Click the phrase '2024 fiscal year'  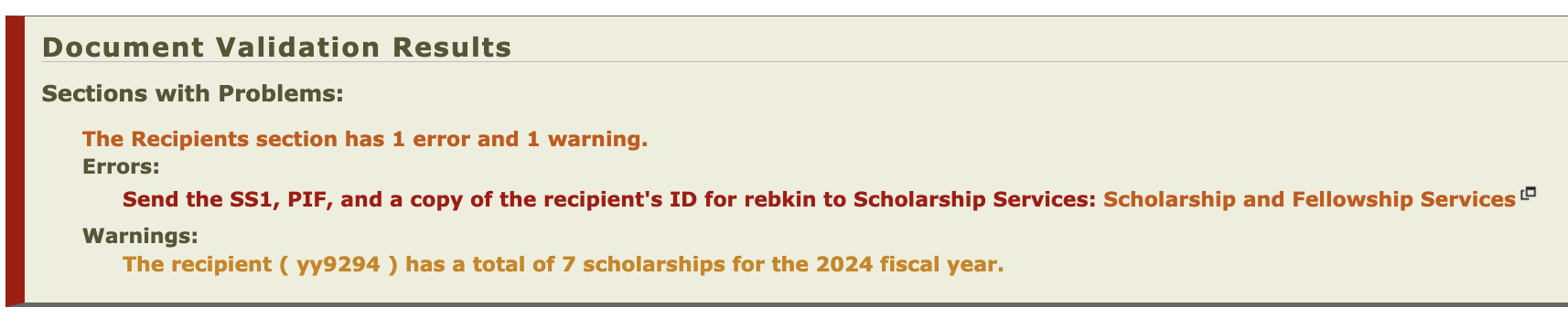[x=909, y=265]
